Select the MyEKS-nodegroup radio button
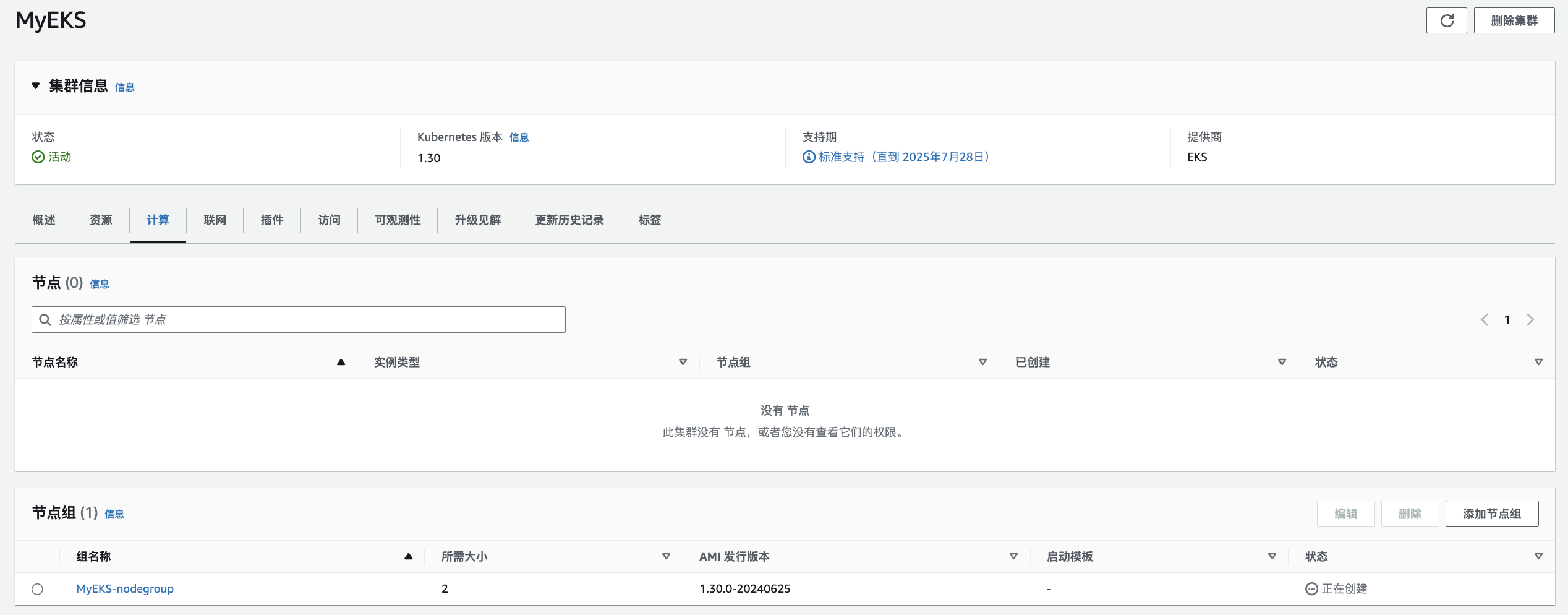Screen dimensions: 1568x615 (x=38, y=589)
